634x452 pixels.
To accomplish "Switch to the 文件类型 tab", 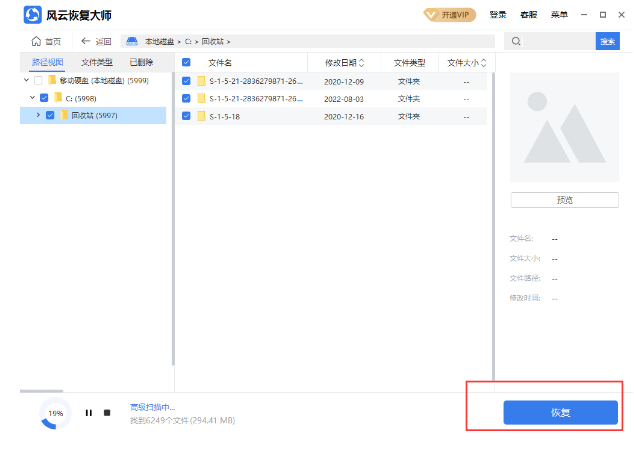I will coord(97,62).
